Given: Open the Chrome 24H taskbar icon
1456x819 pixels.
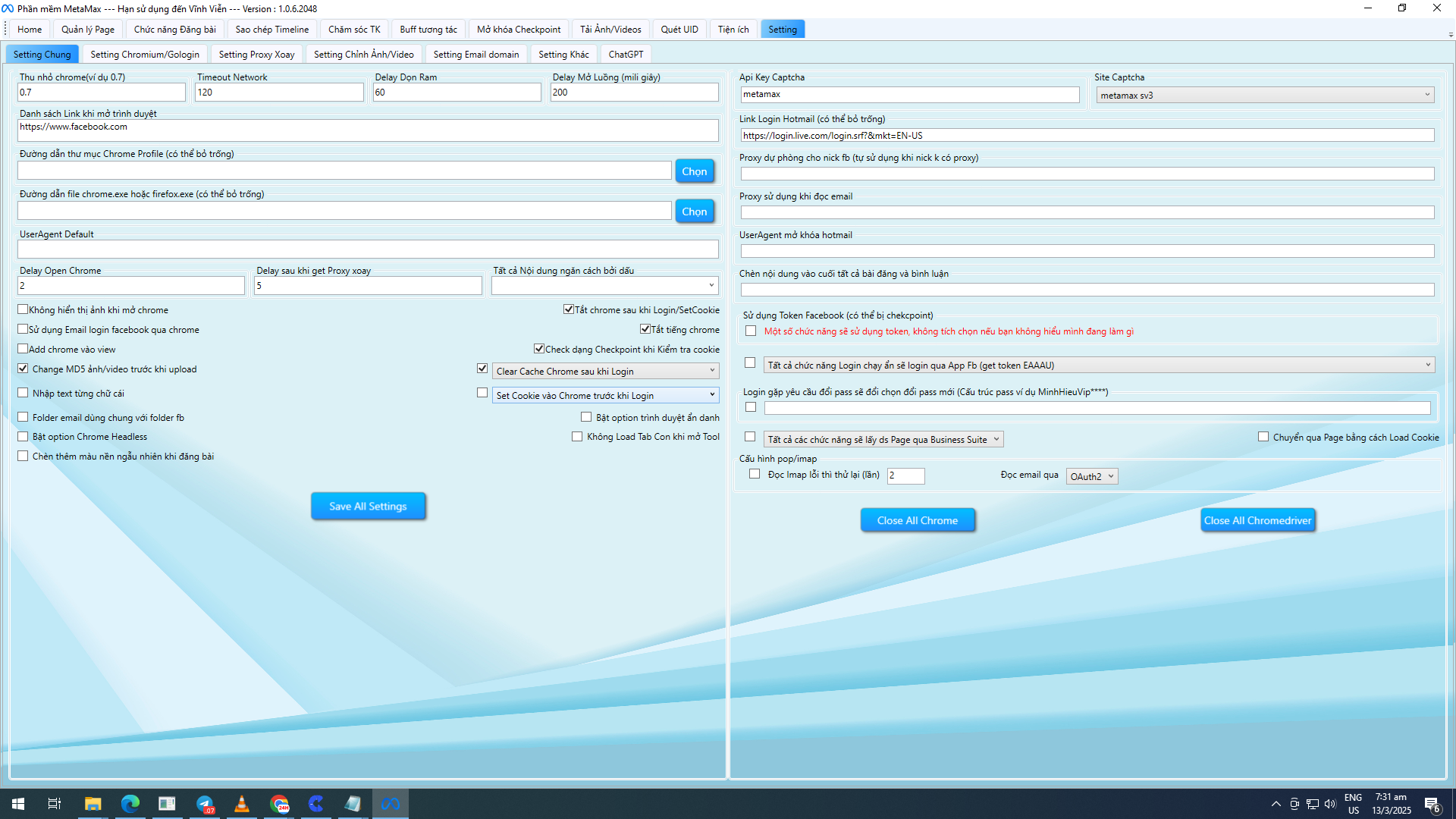Looking at the screenshot, I should (x=279, y=804).
